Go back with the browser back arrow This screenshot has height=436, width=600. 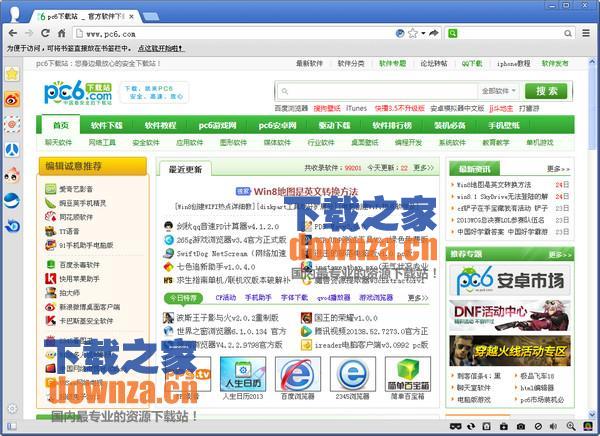click(13, 33)
